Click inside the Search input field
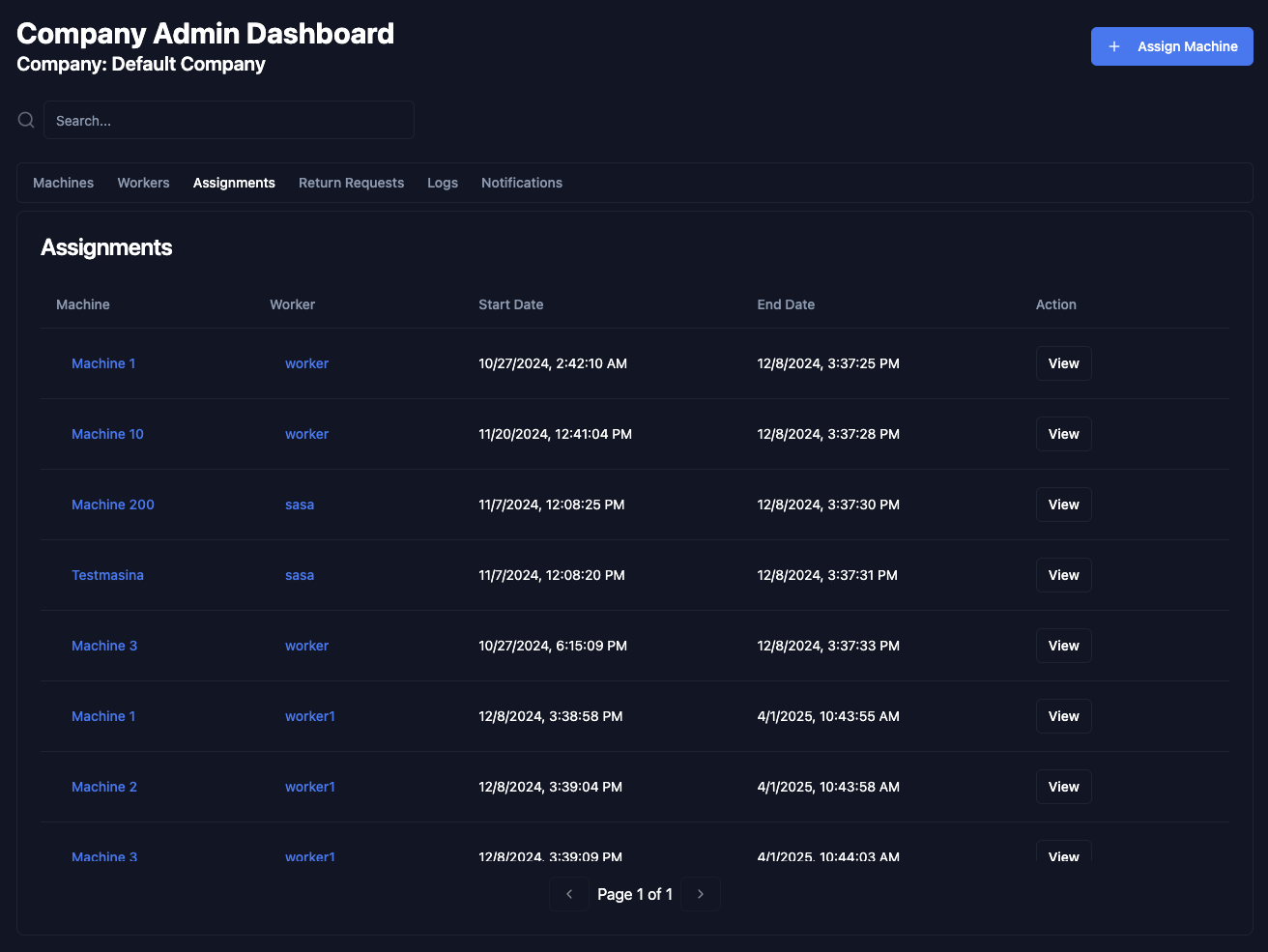Image resolution: width=1268 pixels, height=952 pixels. [x=229, y=120]
